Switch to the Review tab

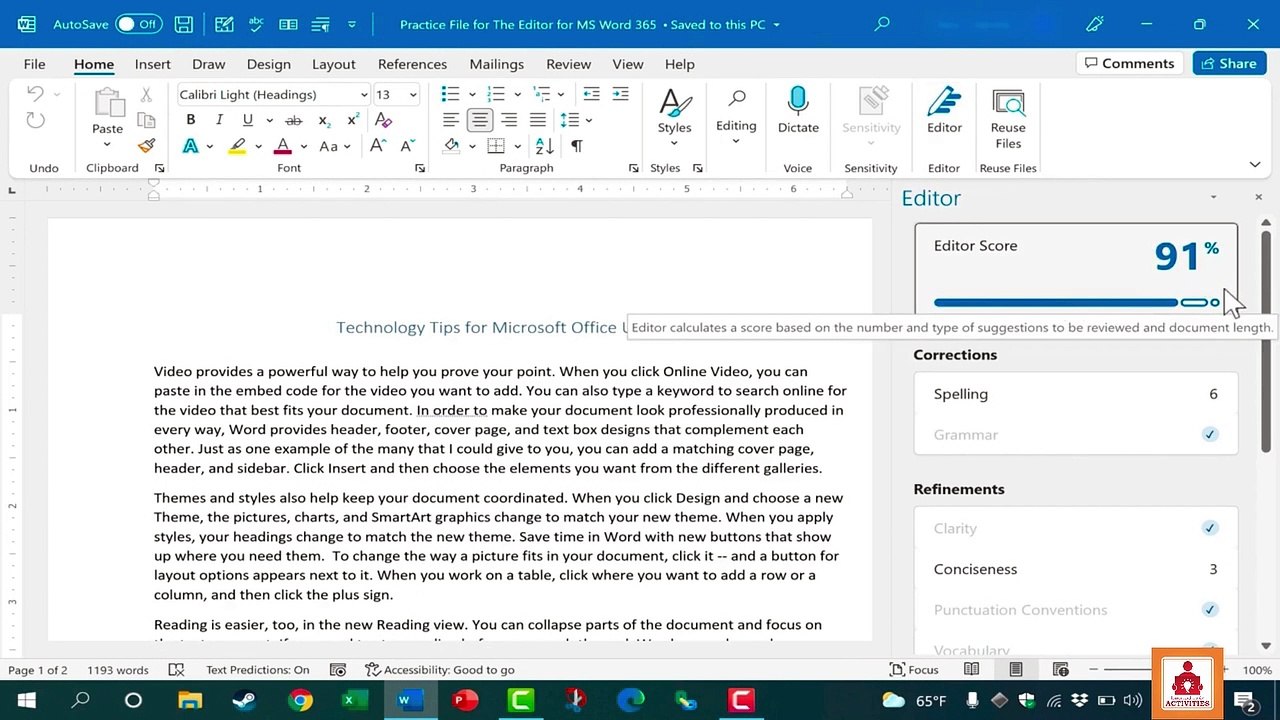click(x=569, y=64)
